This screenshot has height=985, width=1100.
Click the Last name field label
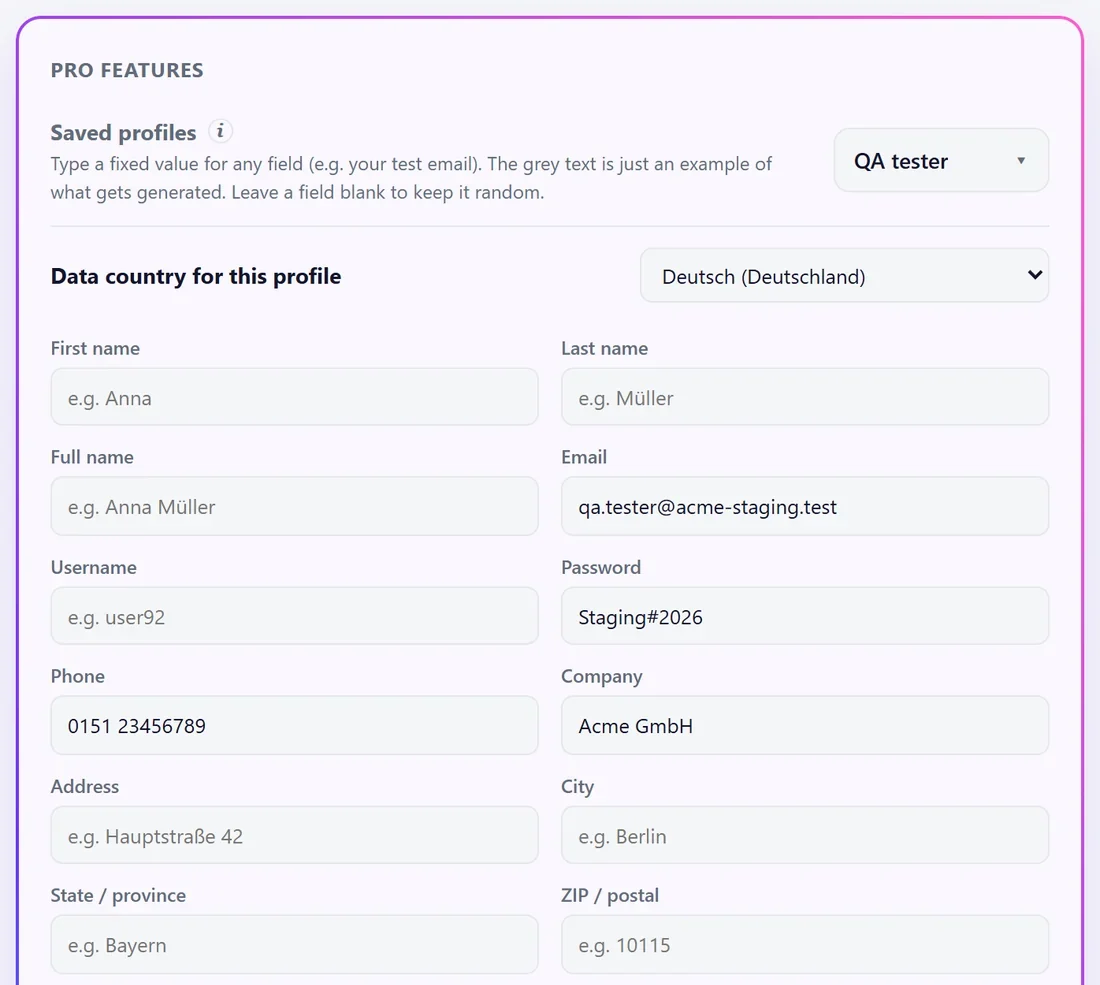(x=604, y=349)
